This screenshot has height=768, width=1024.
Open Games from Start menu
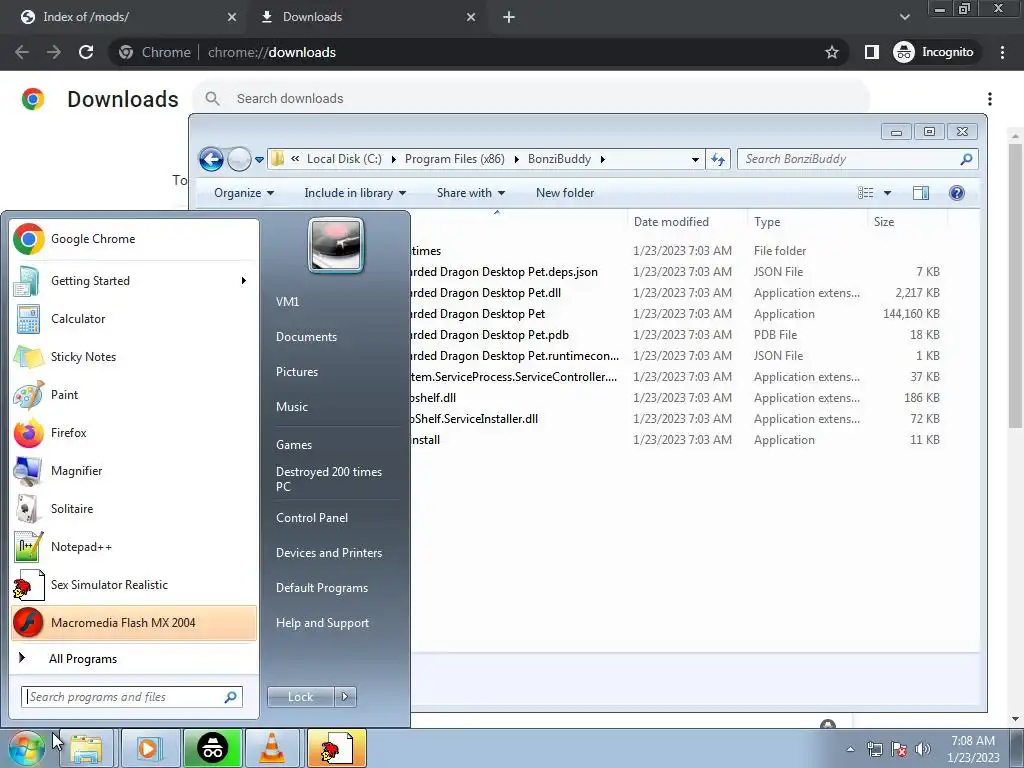pos(294,445)
